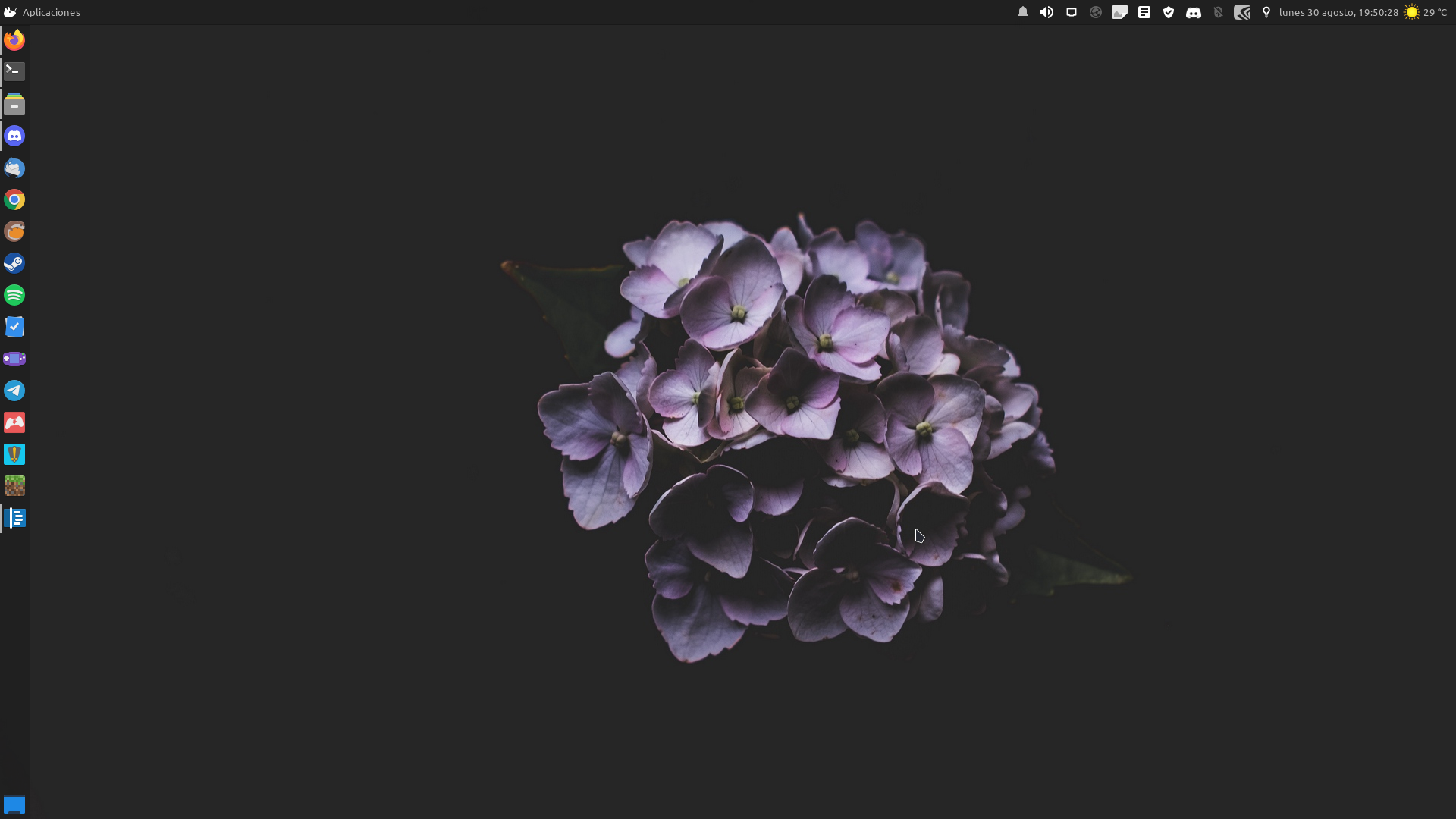Screen dimensions: 1456x819
Task: Open the Terminal launcher
Action: 14,71
